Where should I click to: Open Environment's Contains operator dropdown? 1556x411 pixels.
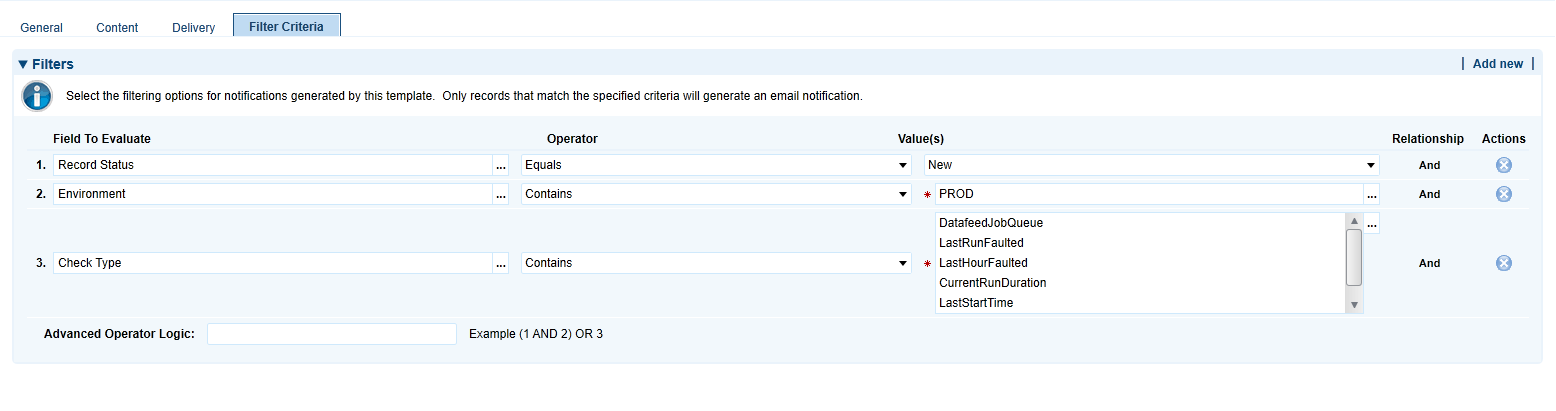tap(716, 194)
